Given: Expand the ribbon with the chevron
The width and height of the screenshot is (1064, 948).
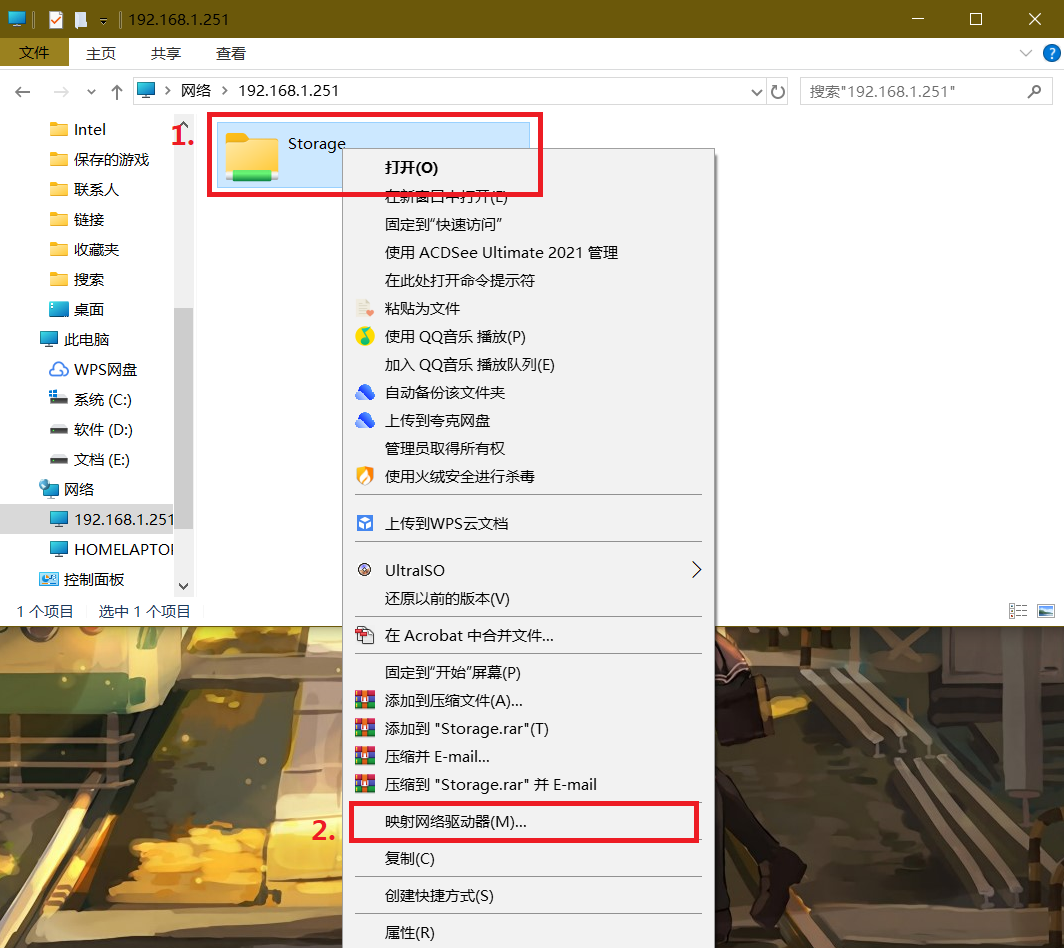Looking at the screenshot, I should click(1025, 53).
